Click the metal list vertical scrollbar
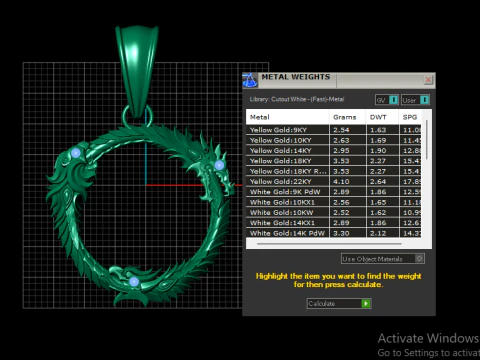This screenshot has height=360, width=480. tap(426, 140)
